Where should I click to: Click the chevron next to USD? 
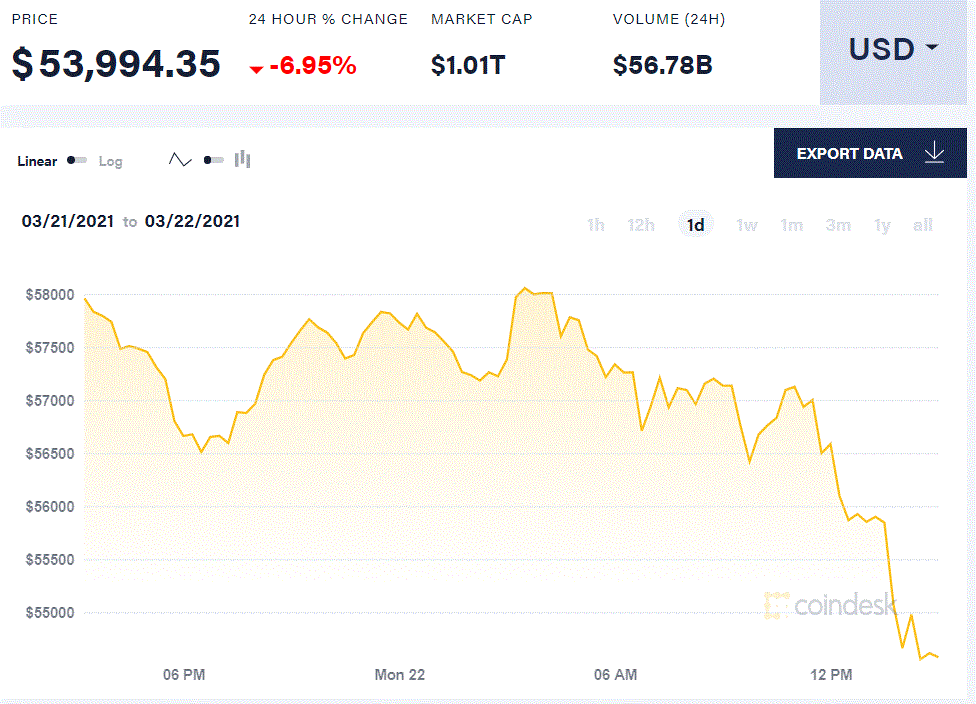coord(932,48)
